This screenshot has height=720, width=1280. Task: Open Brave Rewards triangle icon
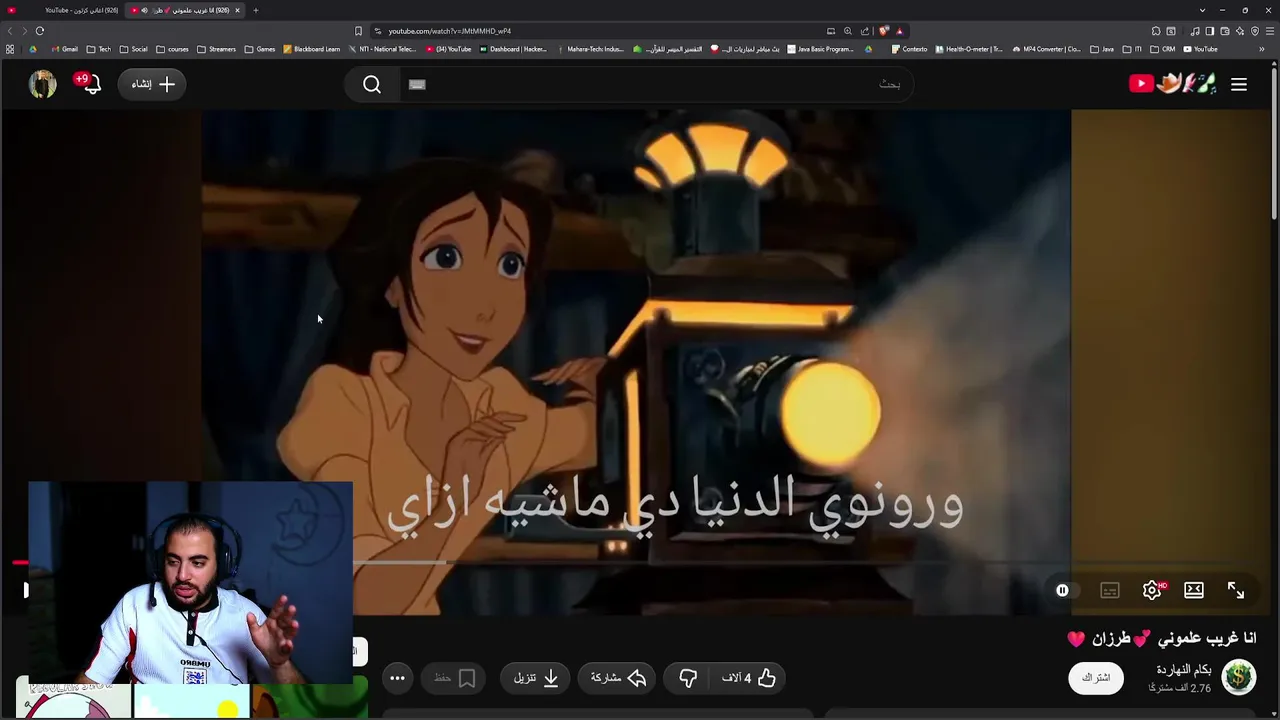pos(899,31)
